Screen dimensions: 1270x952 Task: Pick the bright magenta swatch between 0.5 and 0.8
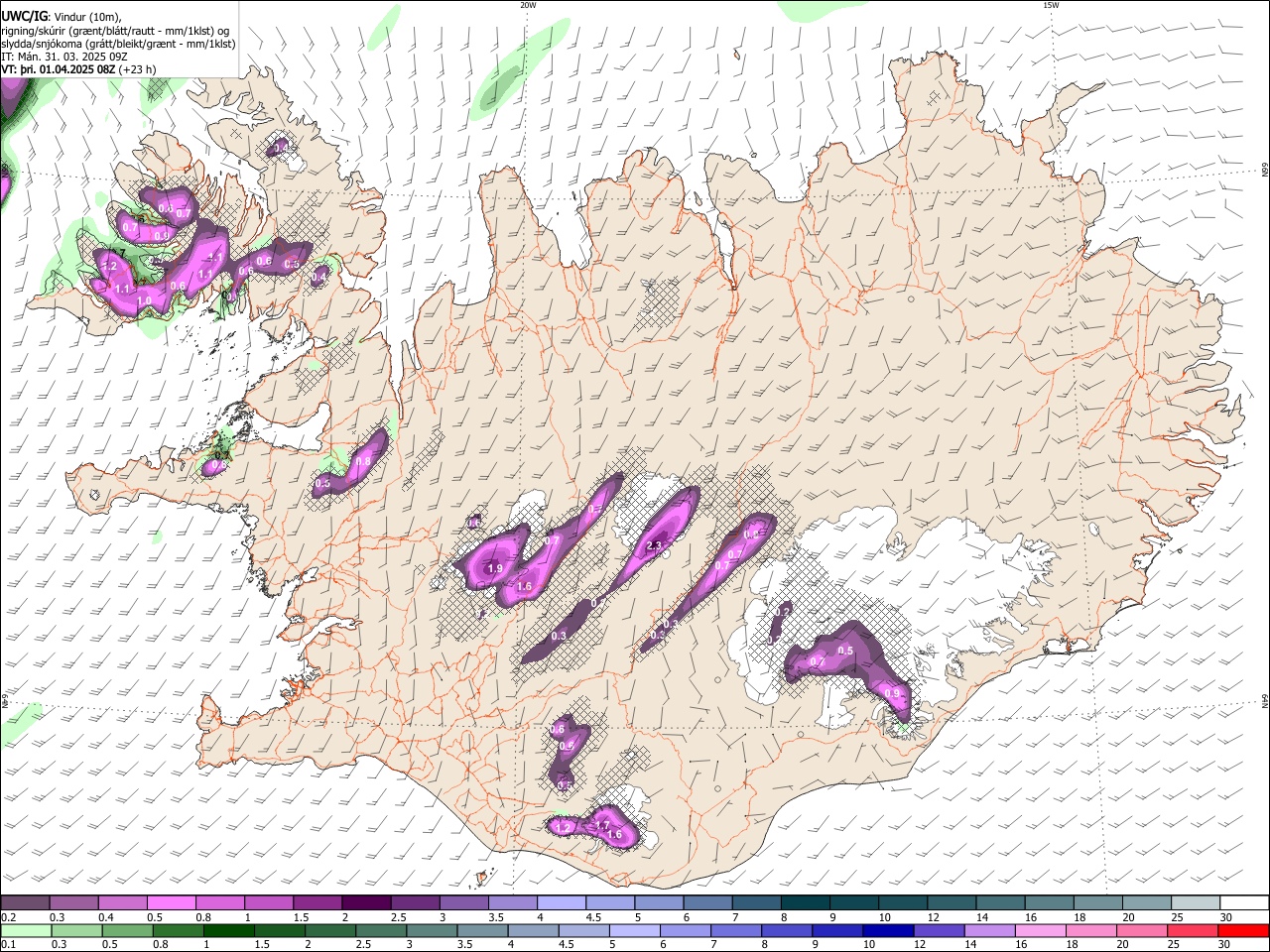click(x=171, y=902)
